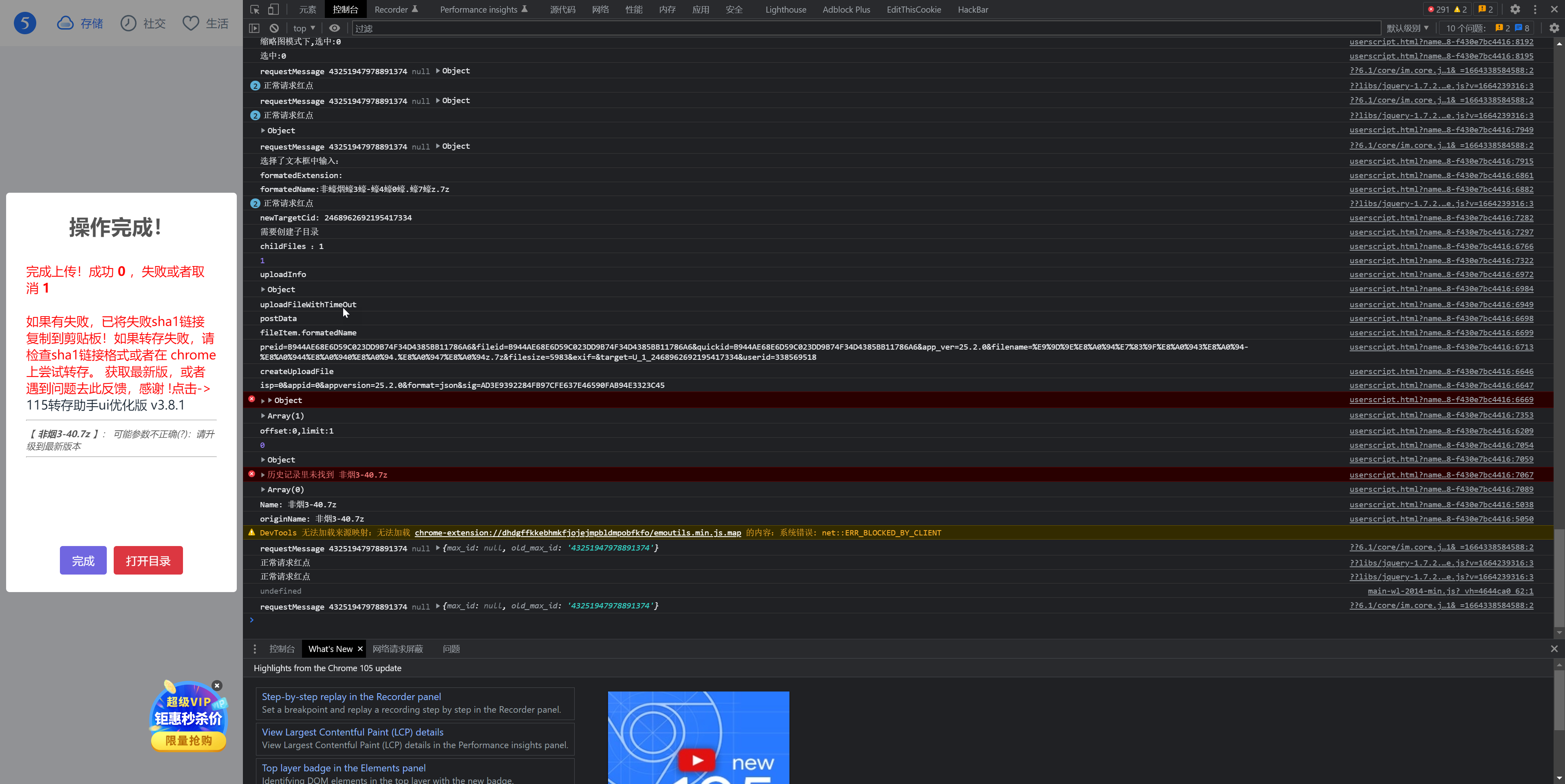Show the console sidebar panel icon
This screenshot has width=1565, height=784.
tap(254, 28)
